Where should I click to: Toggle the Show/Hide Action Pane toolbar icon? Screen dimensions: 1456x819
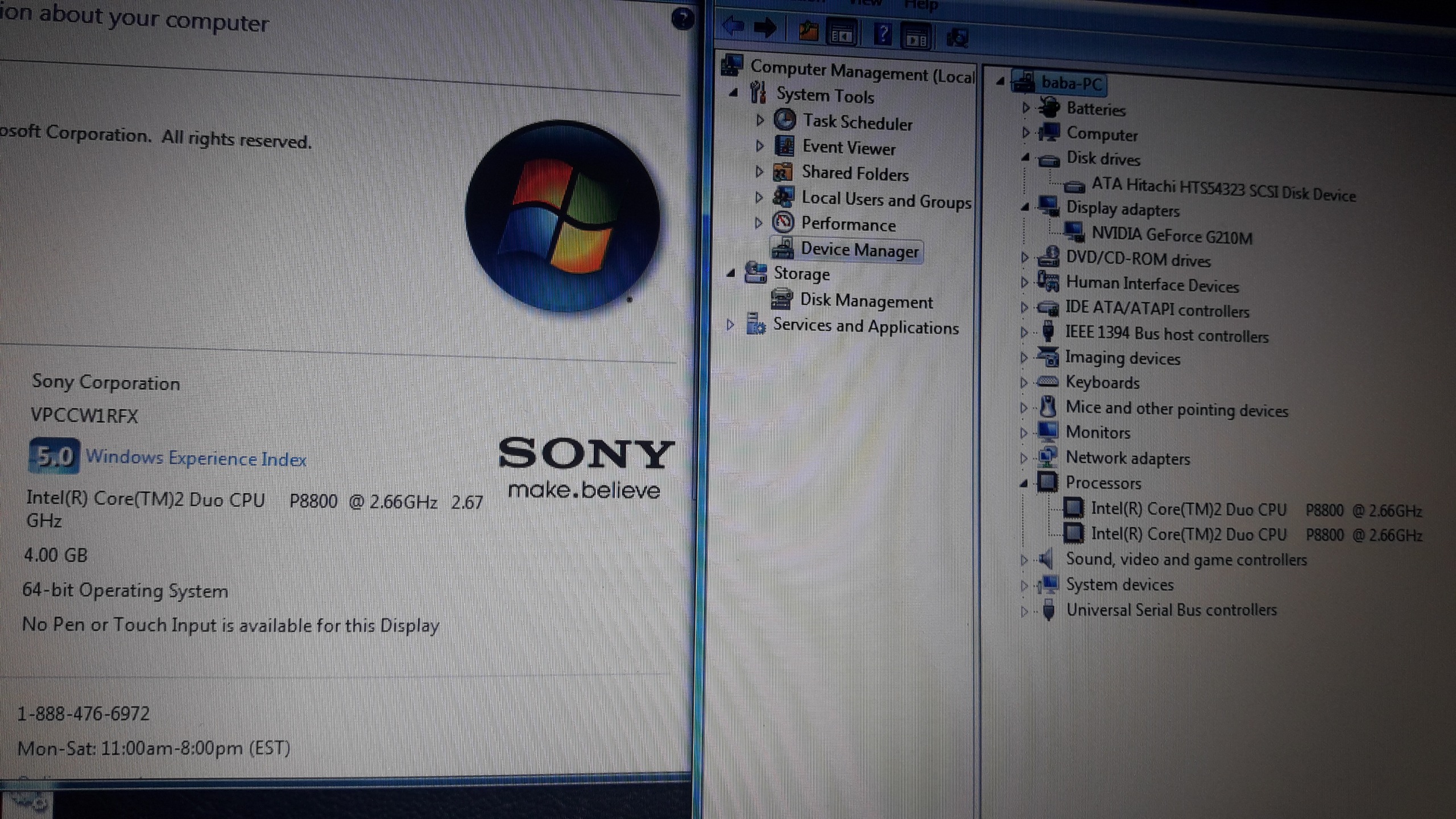click(x=916, y=38)
